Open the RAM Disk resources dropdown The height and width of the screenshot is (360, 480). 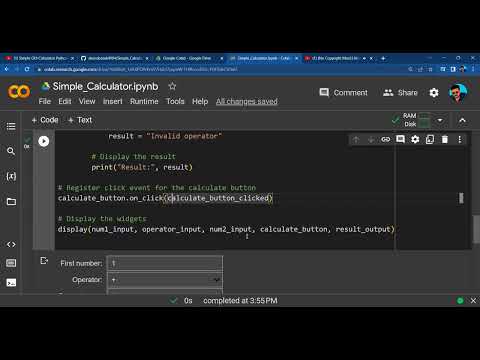click(440, 120)
